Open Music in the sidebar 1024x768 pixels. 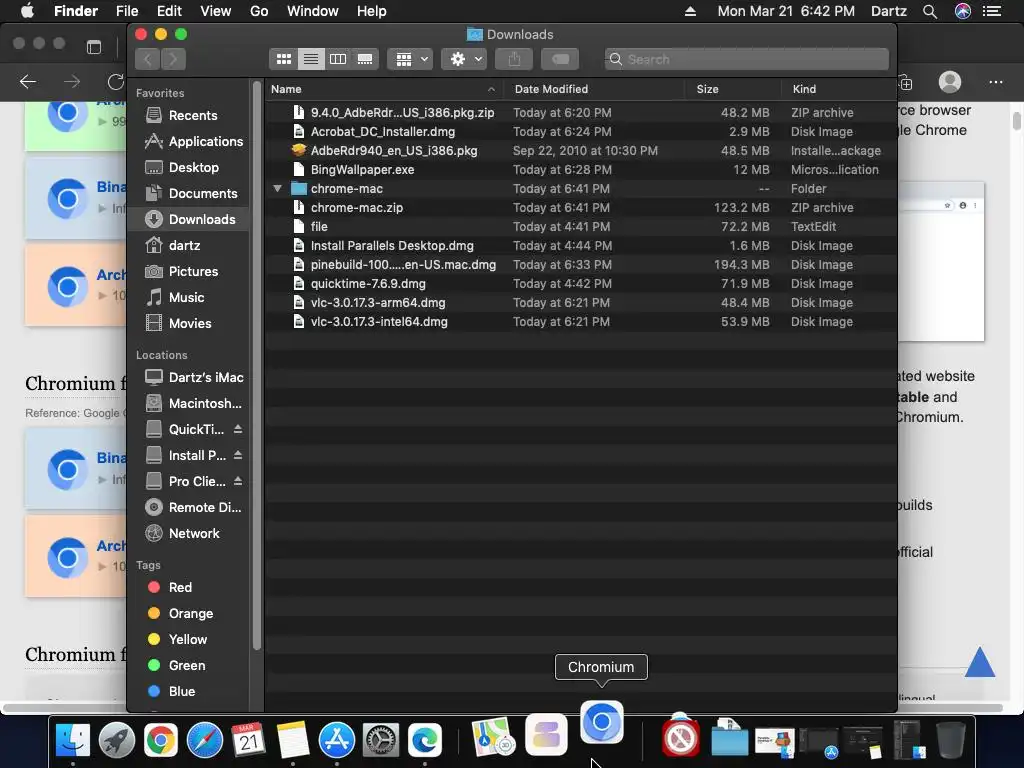coord(189,298)
